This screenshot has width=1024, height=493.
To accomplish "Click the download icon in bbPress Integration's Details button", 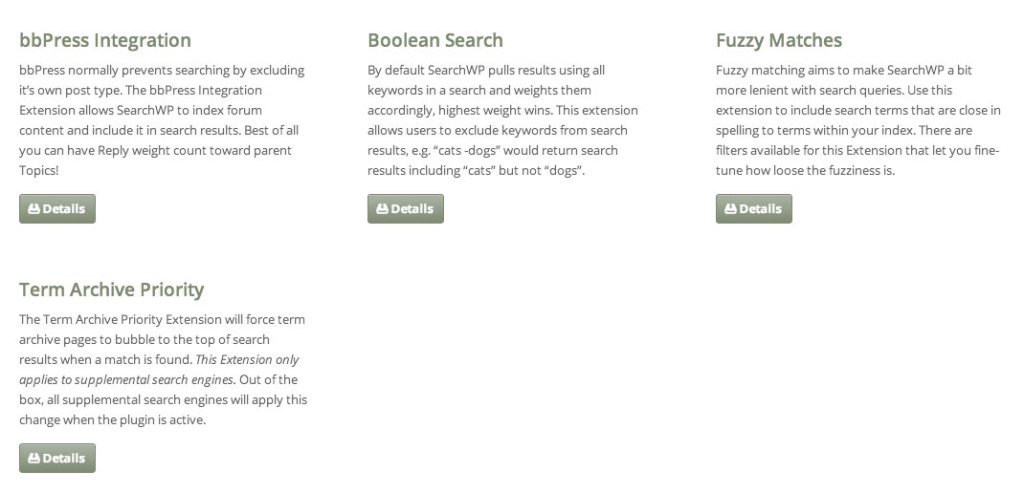I will 34,209.
